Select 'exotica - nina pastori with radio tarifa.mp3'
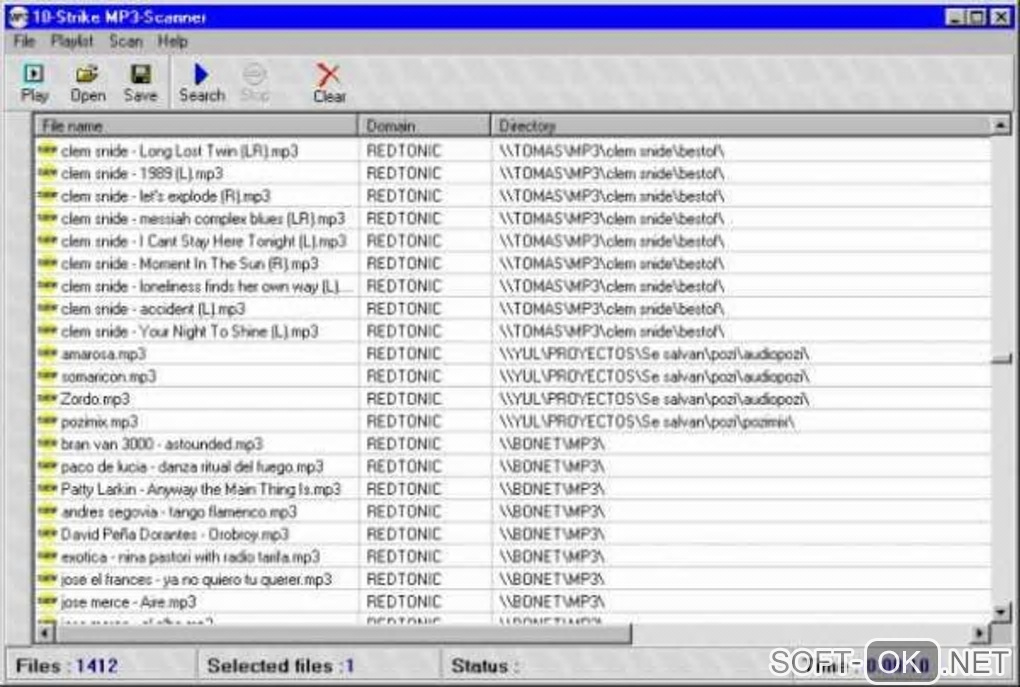This screenshot has height=687, width=1020. click(x=190, y=557)
